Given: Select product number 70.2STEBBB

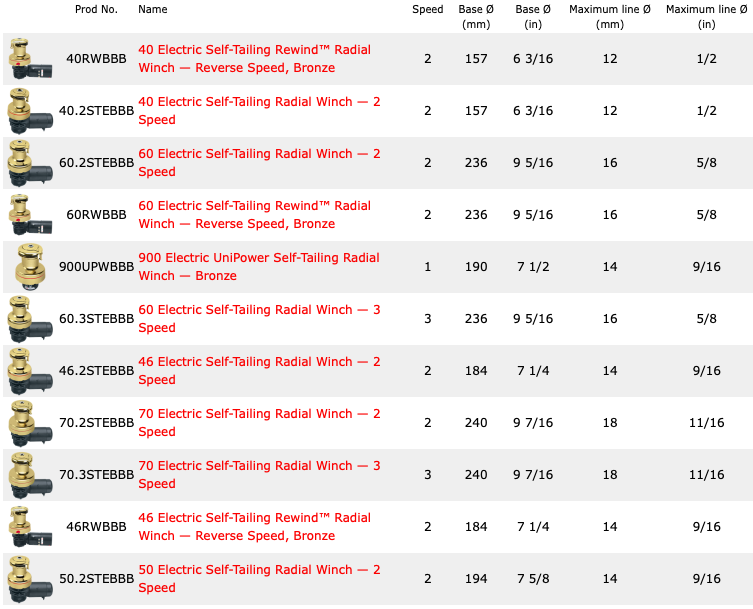Looking at the screenshot, I should click(x=97, y=423).
